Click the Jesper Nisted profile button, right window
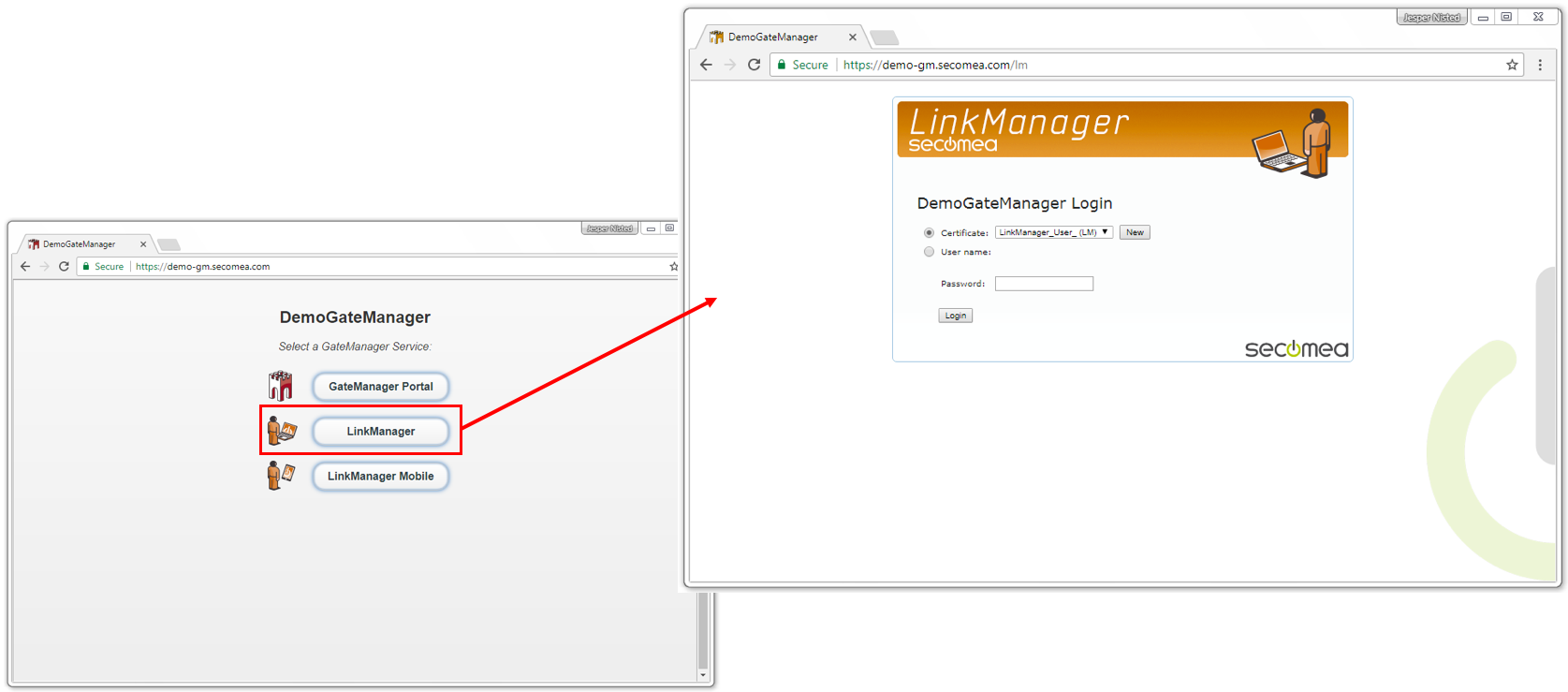This screenshot has height=692, width=1568. 1431,17
